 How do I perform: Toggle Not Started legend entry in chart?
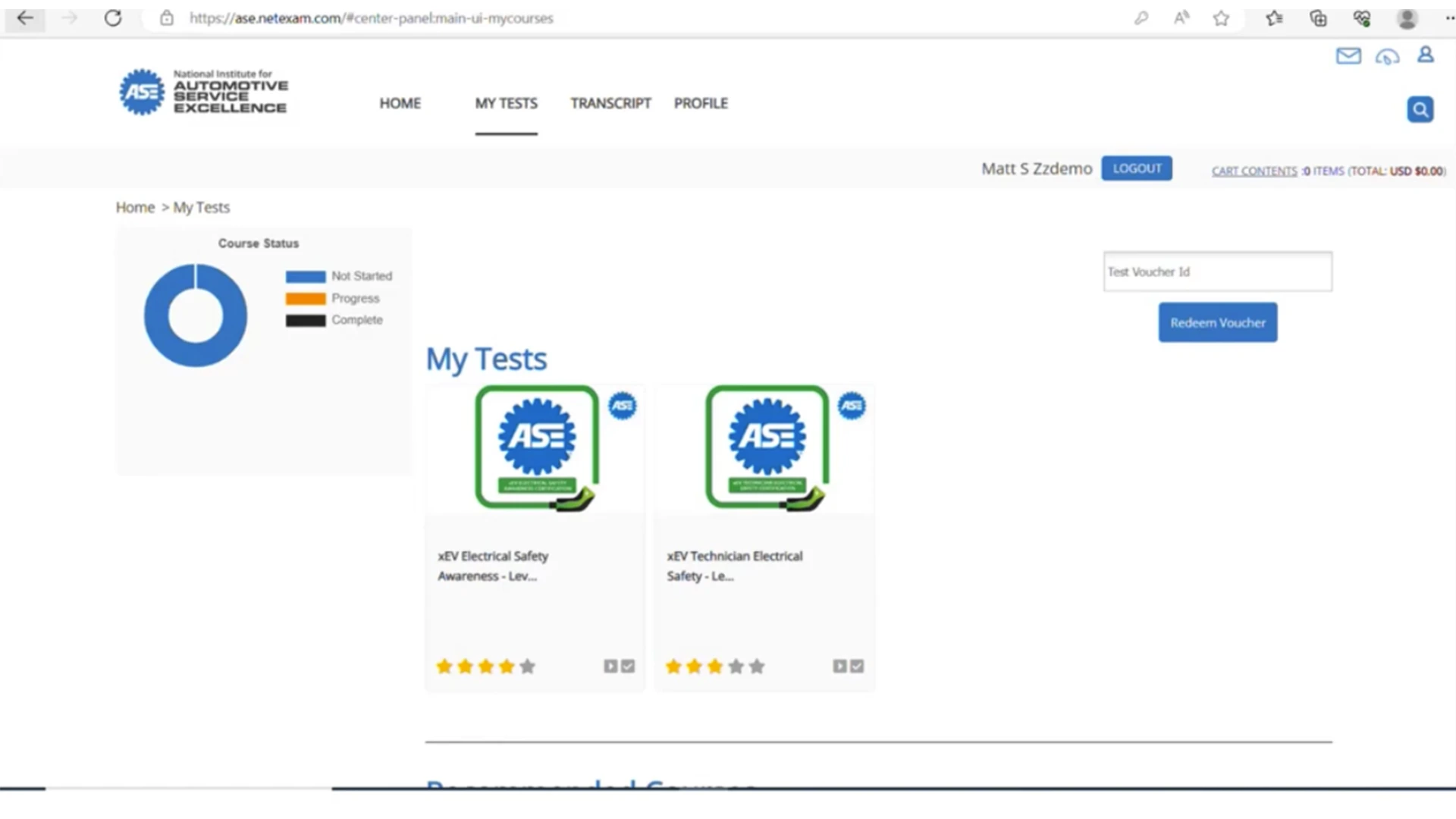pos(339,276)
